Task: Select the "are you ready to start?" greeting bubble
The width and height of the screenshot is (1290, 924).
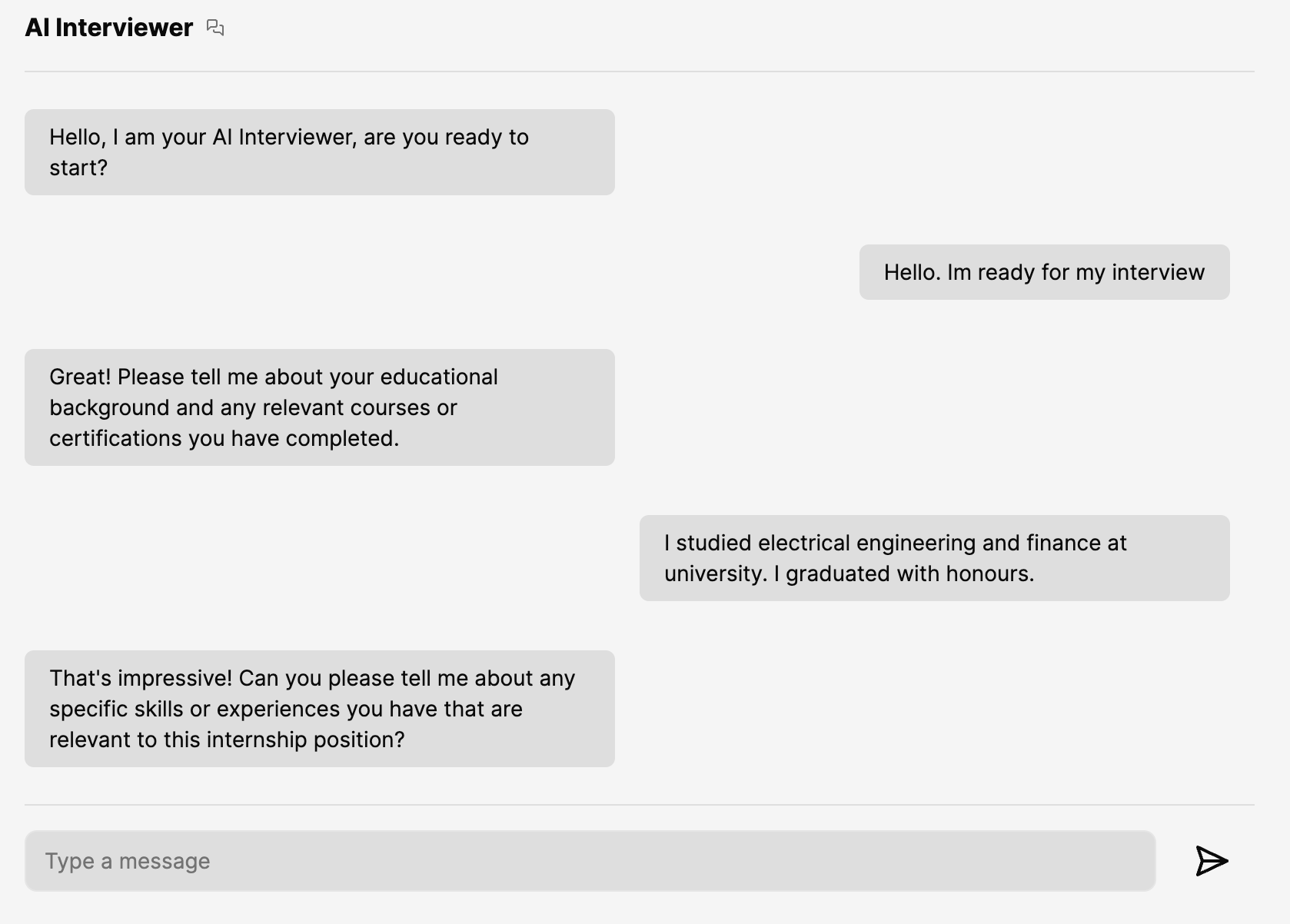Action: tap(319, 152)
